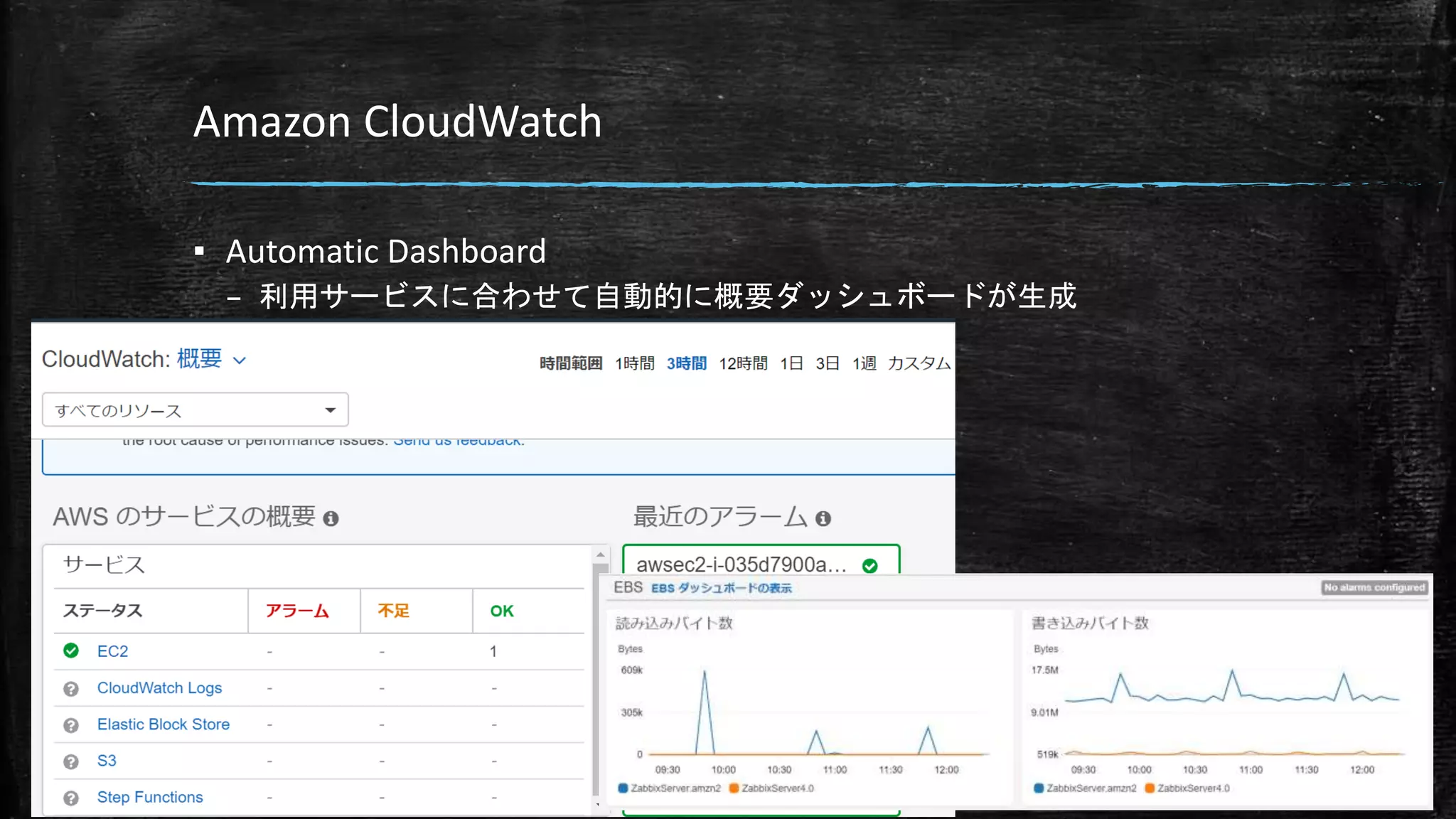Screen dimensions: 1456x819
Task: Toggle ZabbixServer4.0 legend swatch in write graph
Action: click(1150, 788)
